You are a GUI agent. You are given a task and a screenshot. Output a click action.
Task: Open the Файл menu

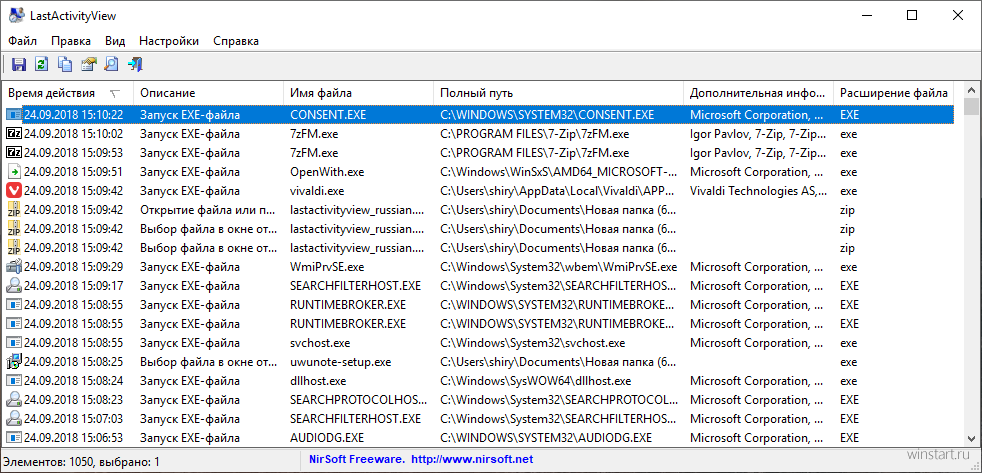pos(23,41)
